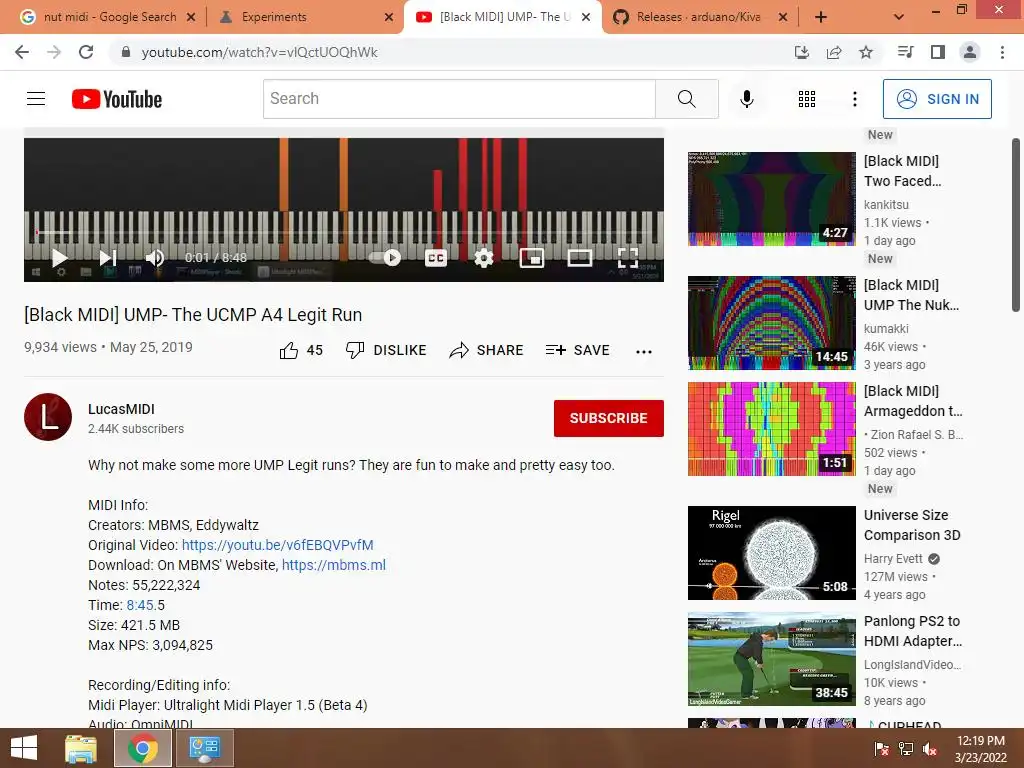Open YouTube settings three-dot menu

click(x=855, y=99)
